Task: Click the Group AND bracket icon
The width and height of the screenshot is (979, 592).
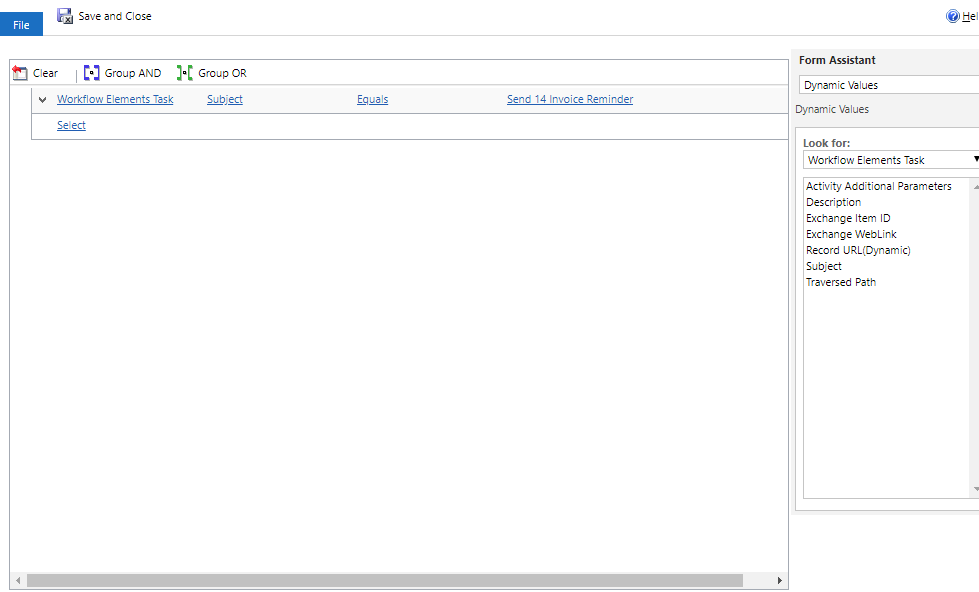Action: click(92, 73)
